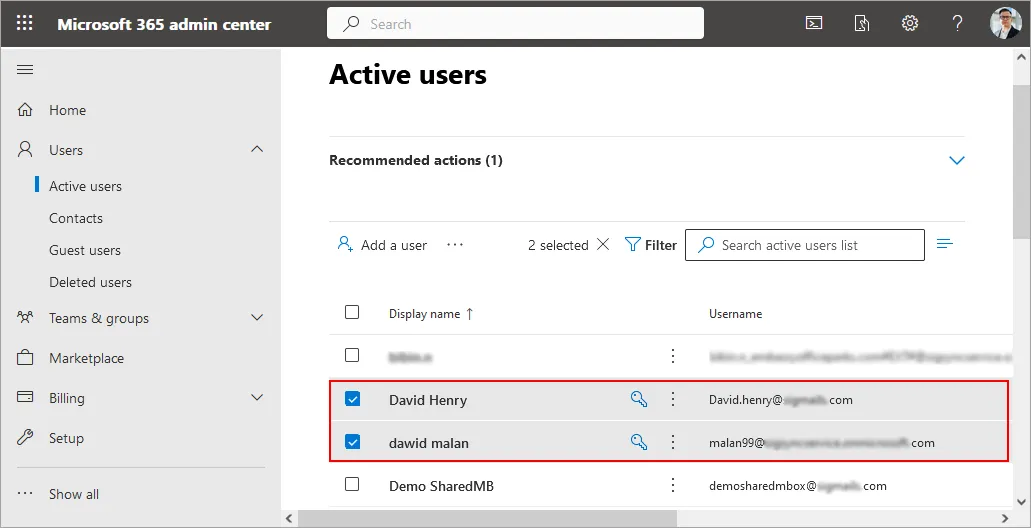Open the Help question mark
The width and height of the screenshot is (1031, 528).
click(x=957, y=24)
